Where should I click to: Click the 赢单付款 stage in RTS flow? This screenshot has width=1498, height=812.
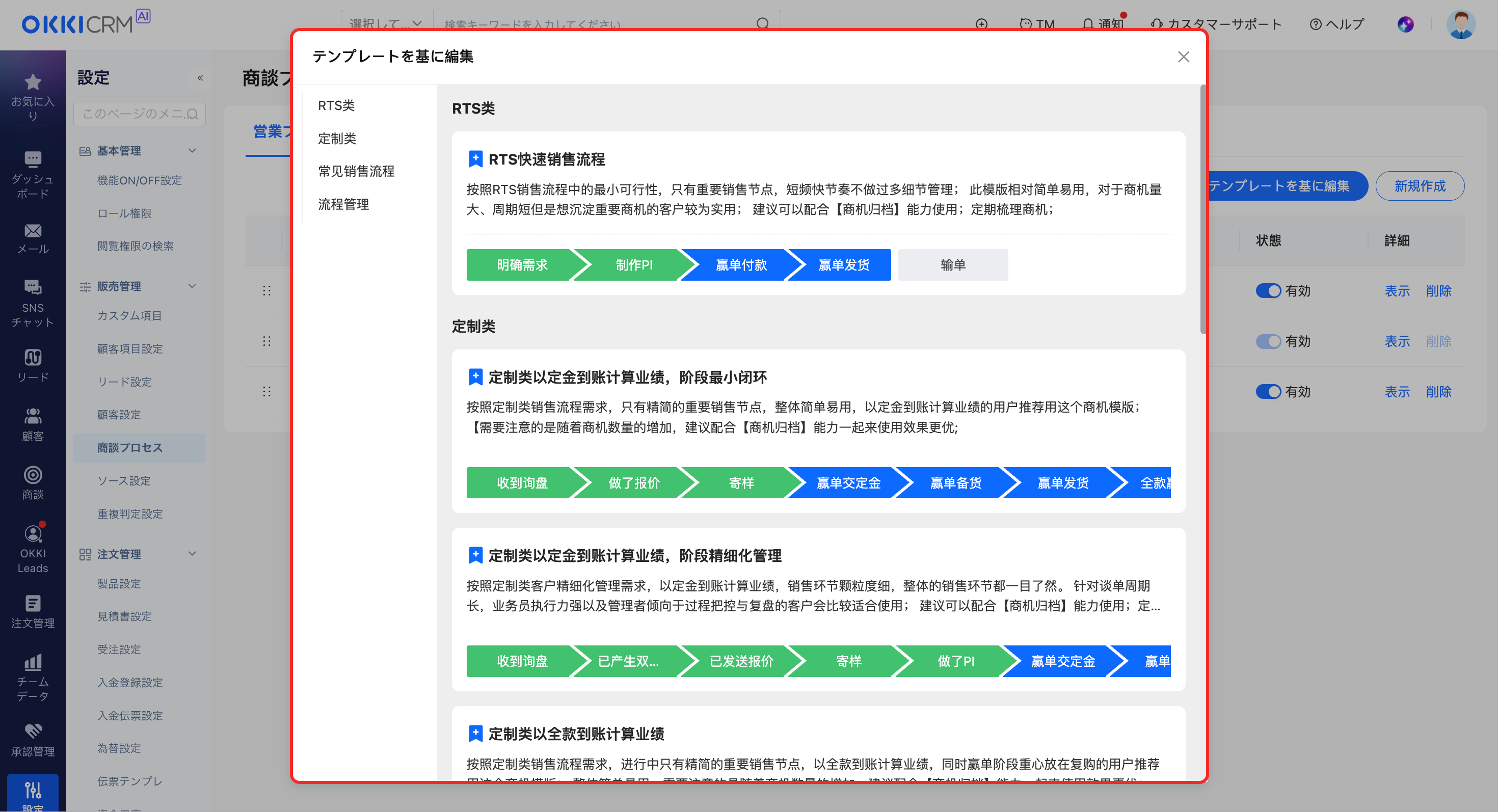tap(740, 265)
